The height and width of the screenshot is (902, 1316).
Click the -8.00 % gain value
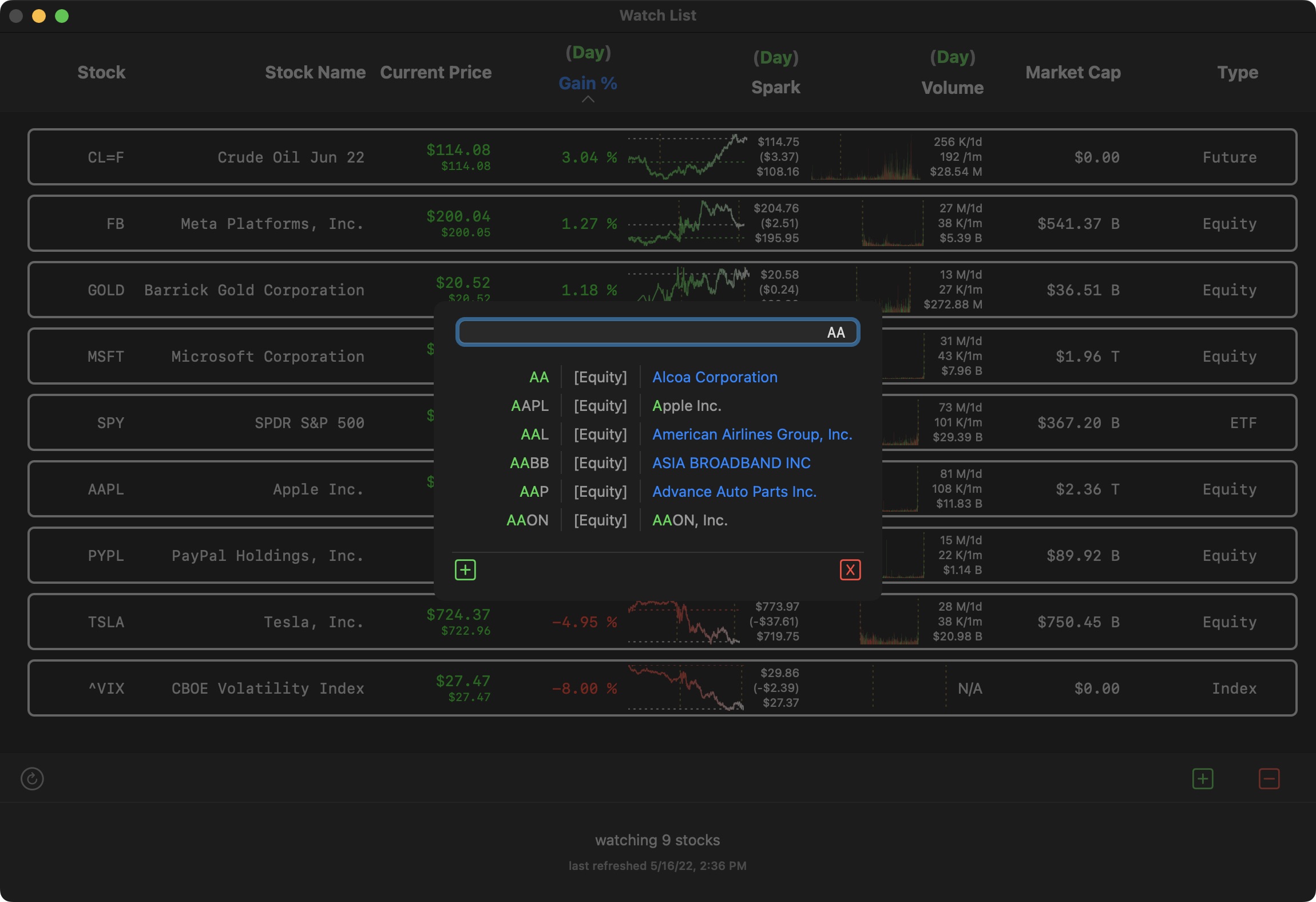click(x=584, y=688)
